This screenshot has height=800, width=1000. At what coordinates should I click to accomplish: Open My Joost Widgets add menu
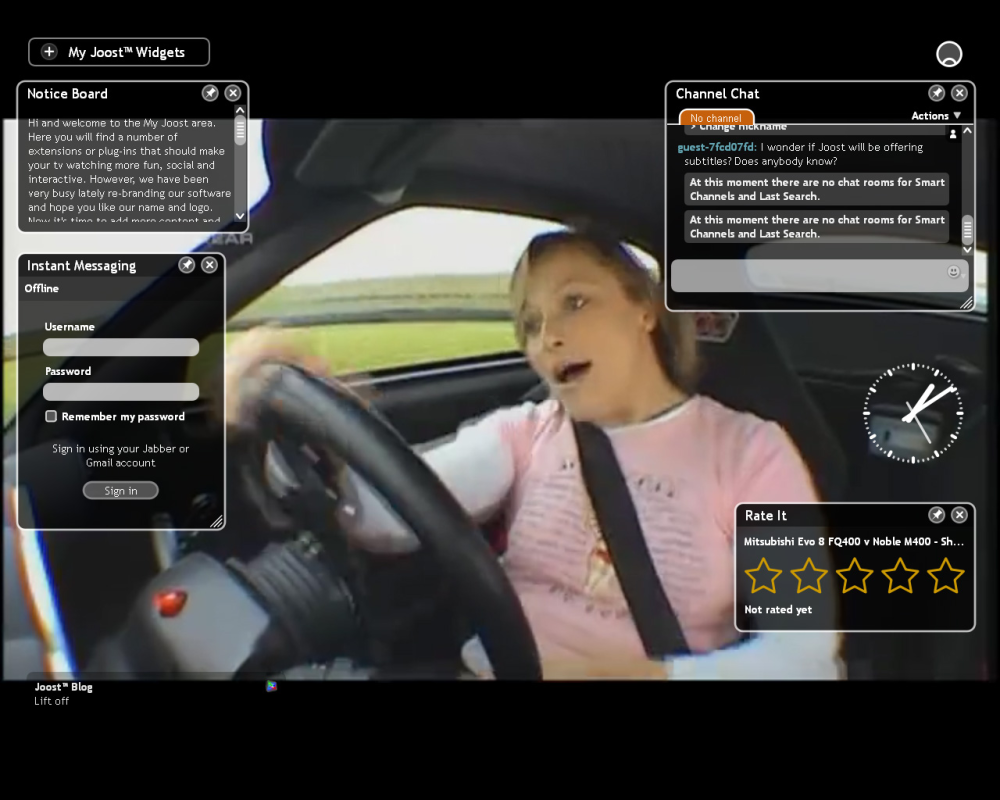point(119,52)
